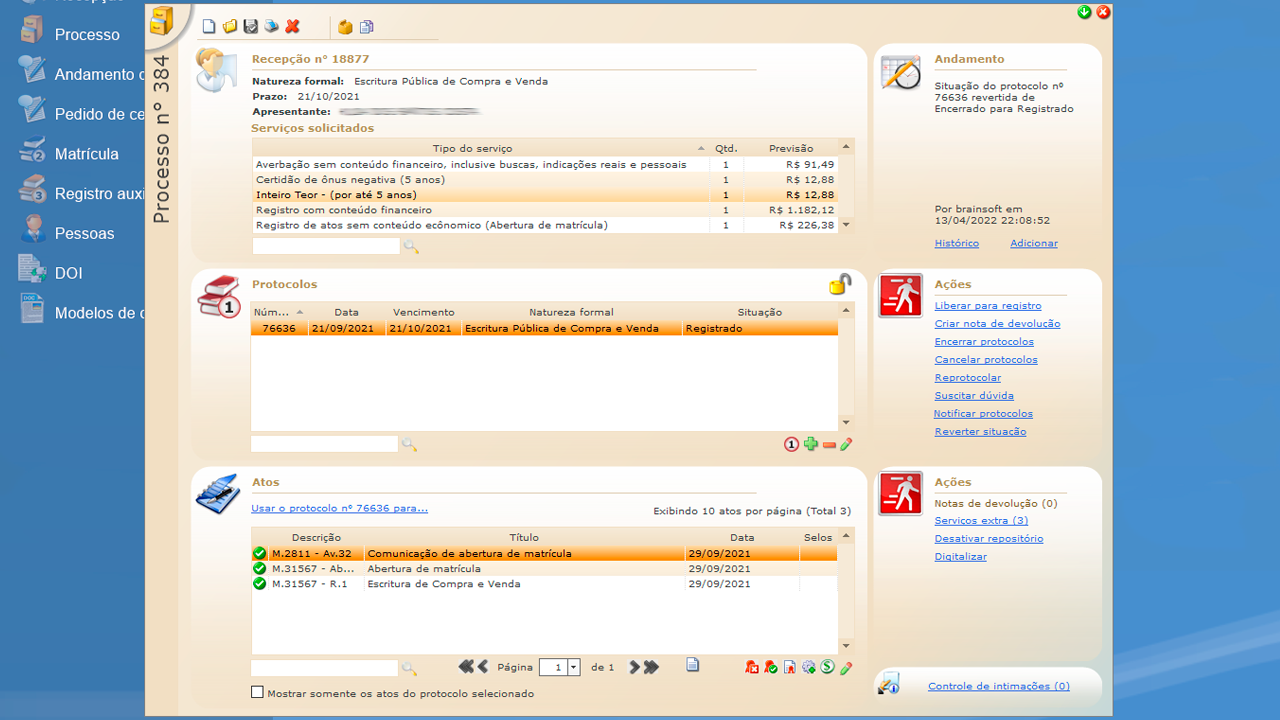
Task: Click the orange package toolbar icon
Action: pos(345,27)
